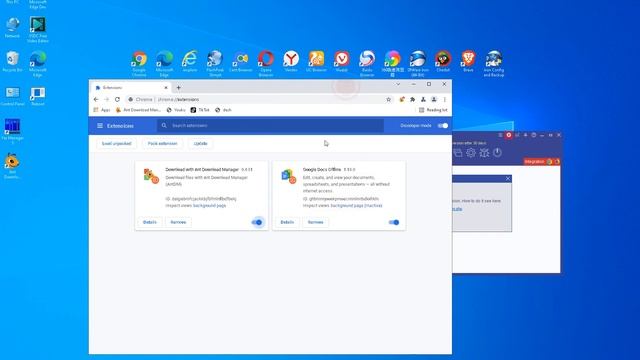Screen dimensions: 640x360
Task: Open the Chrome profile avatar
Action: click(x=434, y=100)
